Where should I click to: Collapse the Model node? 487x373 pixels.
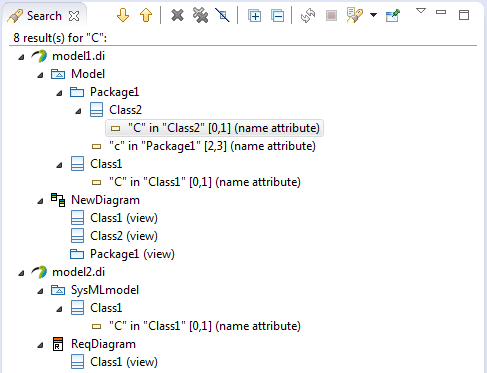point(40,75)
